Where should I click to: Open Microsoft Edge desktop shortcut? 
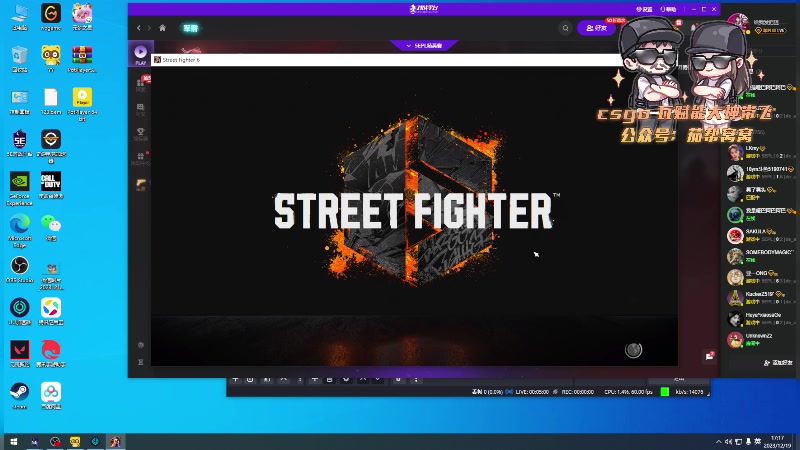click(19, 231)
